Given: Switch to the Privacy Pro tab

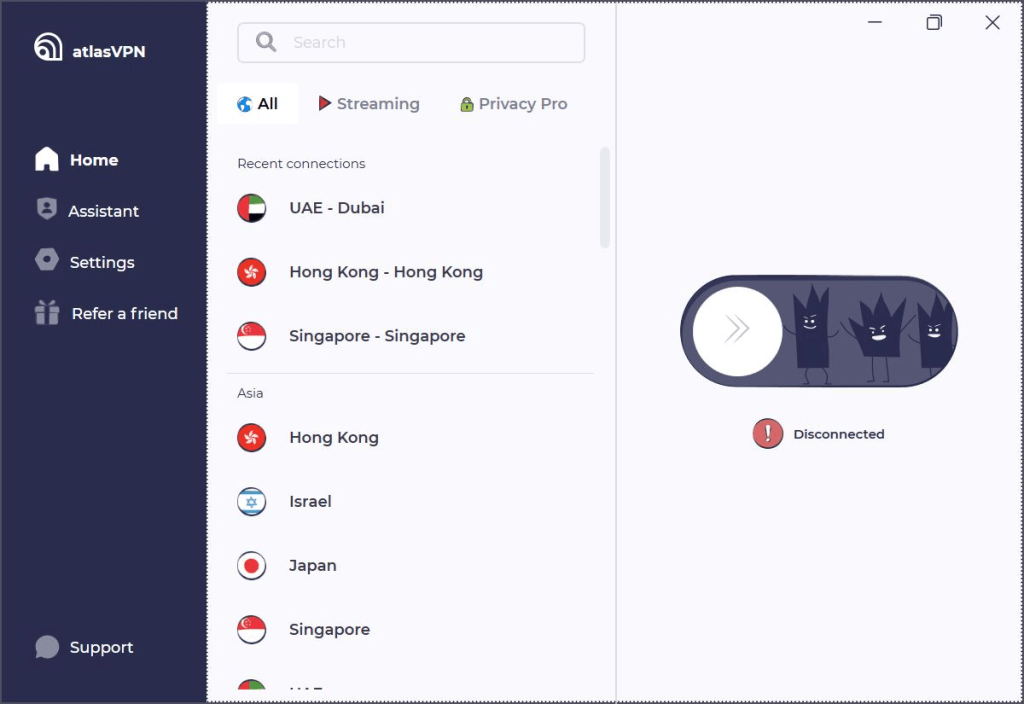Looking at the screenshot, I should 513,104.
